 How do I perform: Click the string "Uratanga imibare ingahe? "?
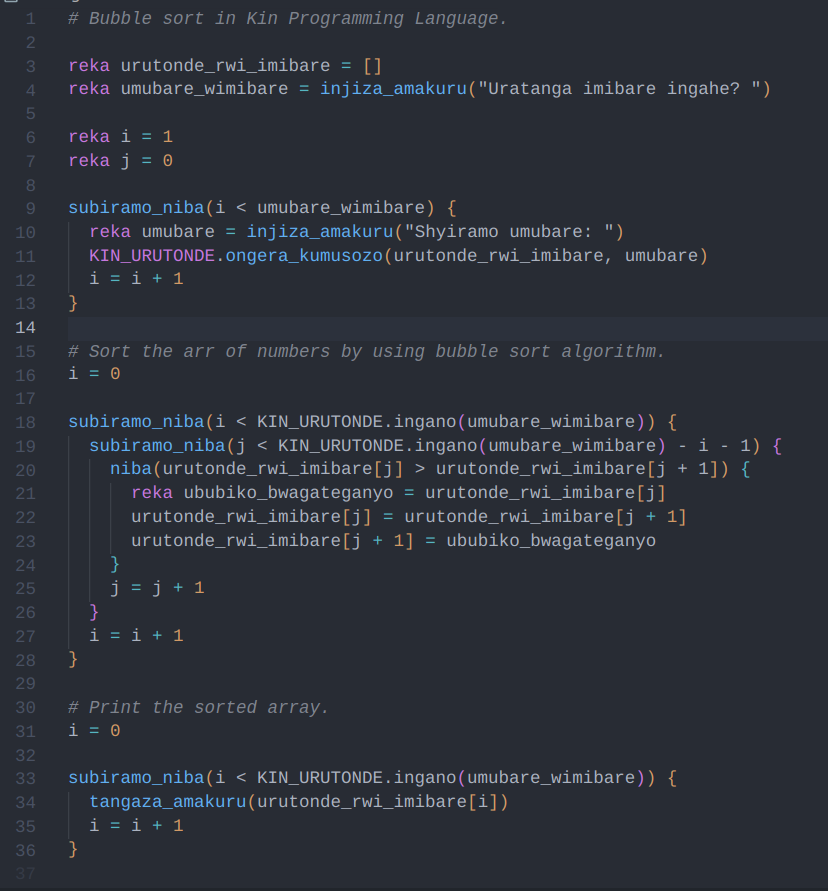coord(620,89)
